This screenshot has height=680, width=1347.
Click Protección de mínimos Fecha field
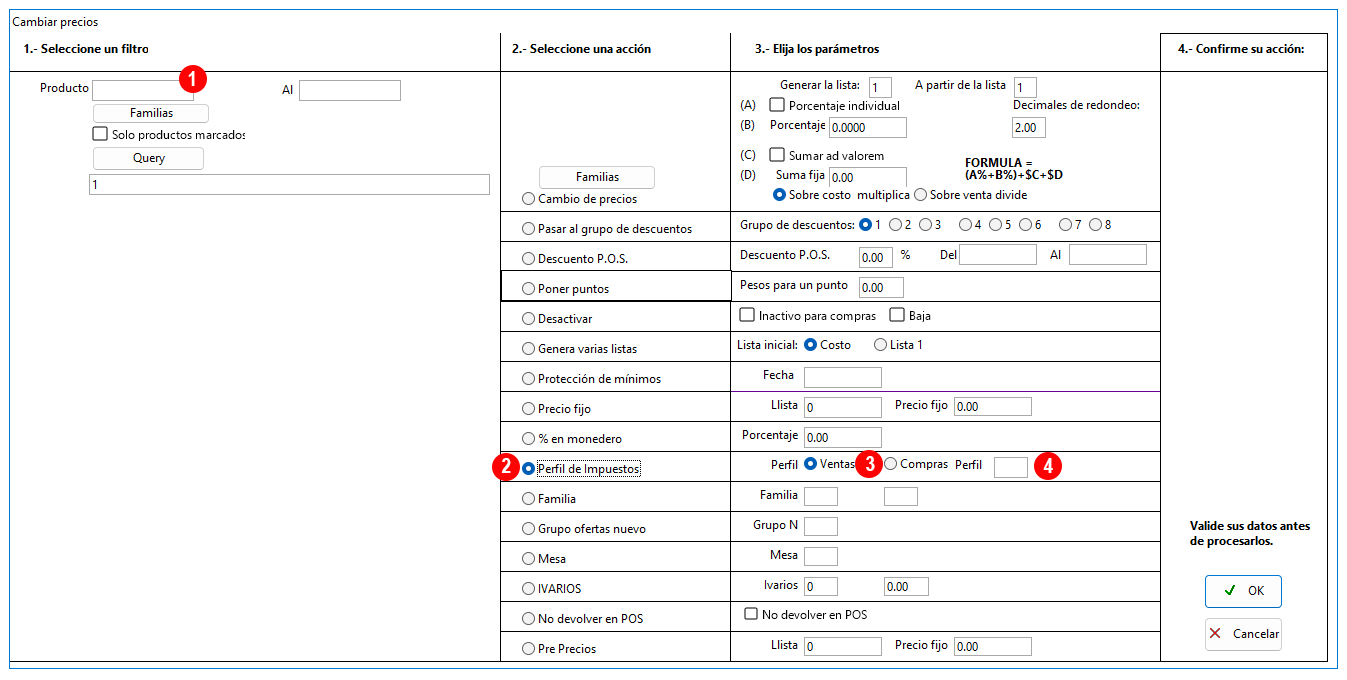click(843, 377)
